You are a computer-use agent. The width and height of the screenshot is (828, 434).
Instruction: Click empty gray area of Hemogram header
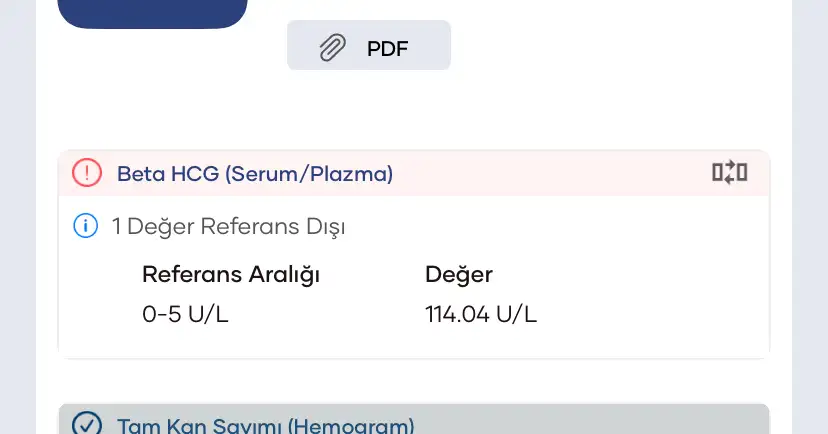590,422
